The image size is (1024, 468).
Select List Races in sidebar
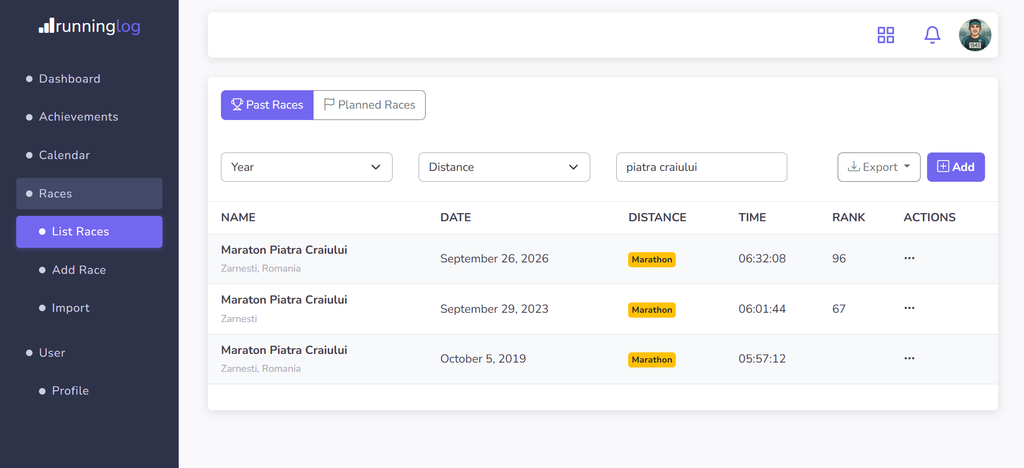pyautogui.click(x=89, y=232)
